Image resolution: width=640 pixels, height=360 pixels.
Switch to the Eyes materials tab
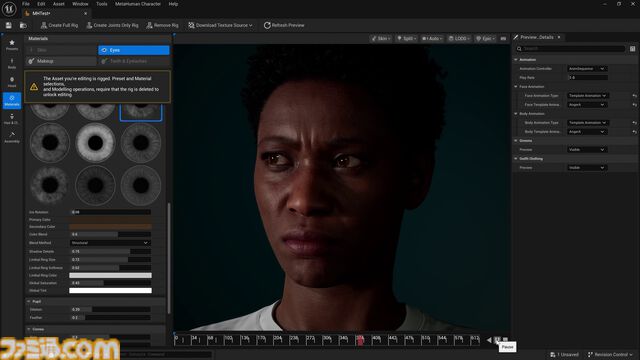pos(133,50)
